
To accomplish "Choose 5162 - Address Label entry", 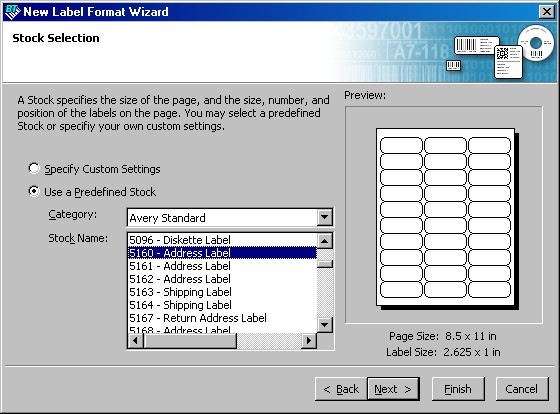I will coord(222,279).
